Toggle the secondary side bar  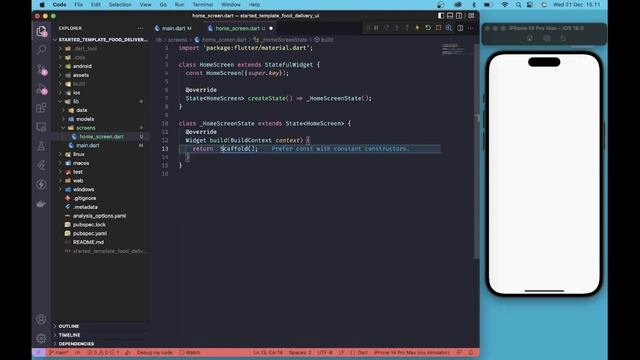click(x=459, y=16)
